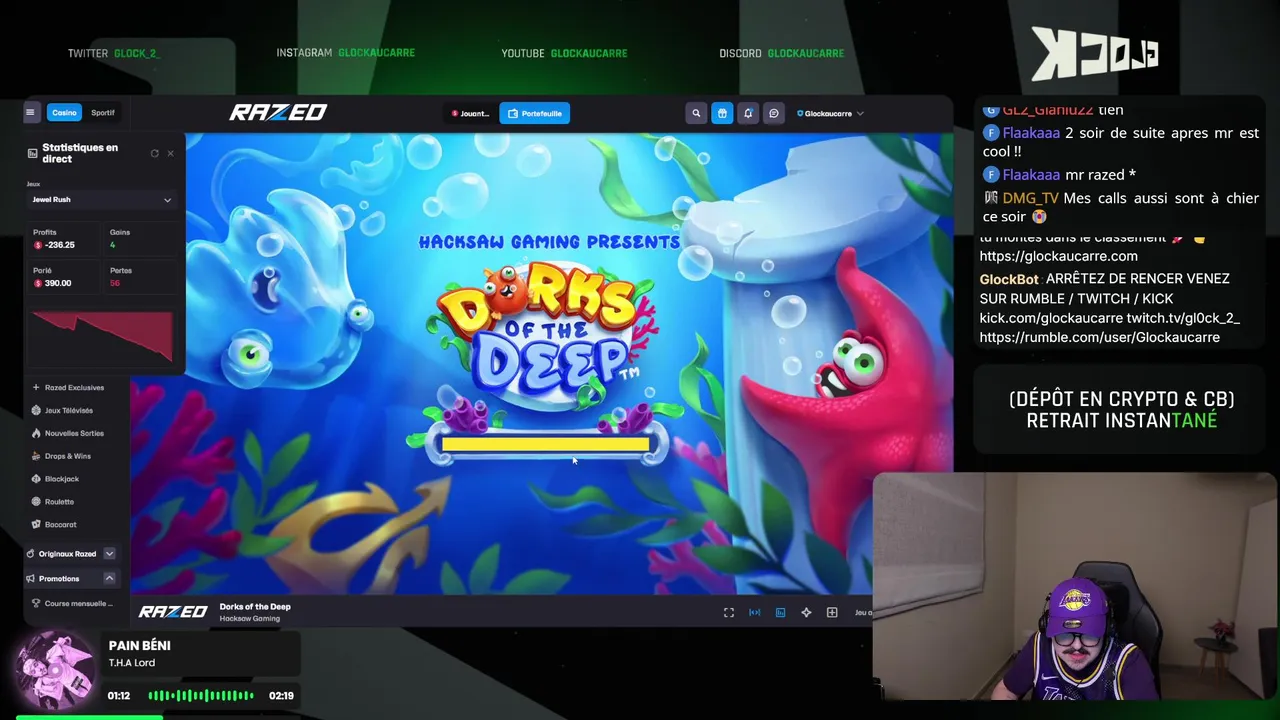The height and width of the screenshot is (720, 1280).
Task: Open glockaucarre.com link in chat
Action: pyautogui.click(x=1058, y=256)
